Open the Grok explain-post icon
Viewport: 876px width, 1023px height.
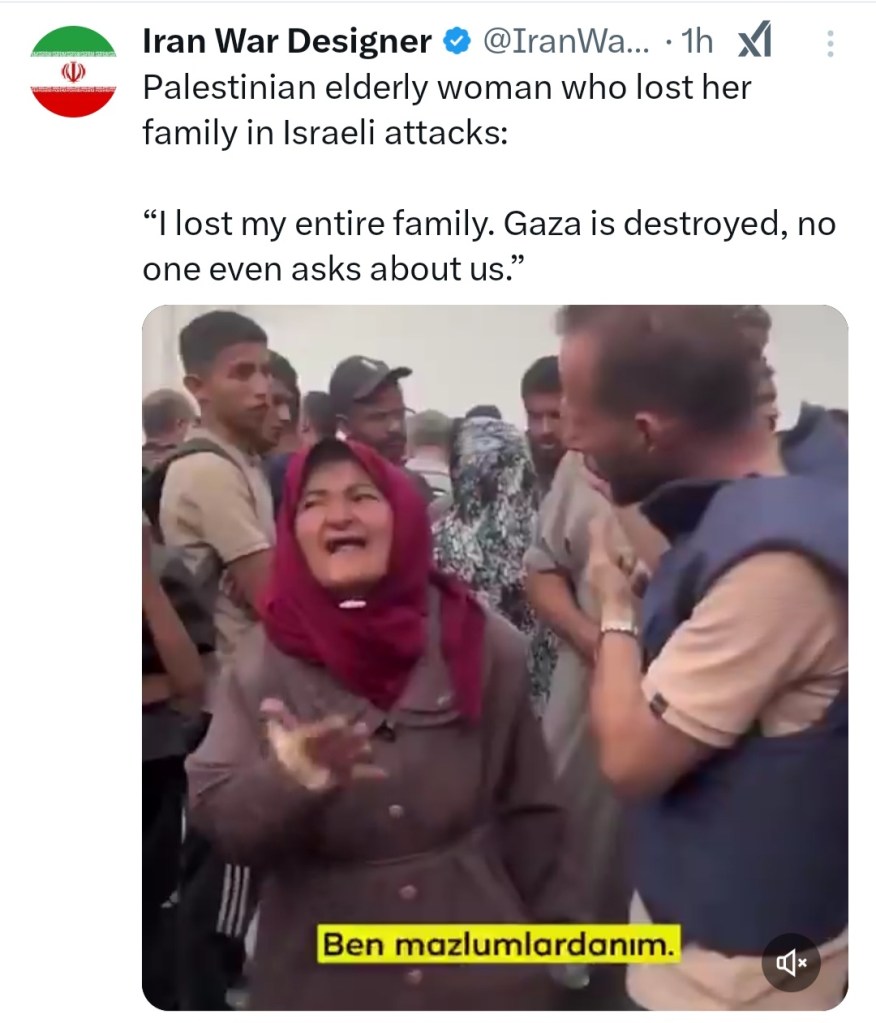click(755, 40)
